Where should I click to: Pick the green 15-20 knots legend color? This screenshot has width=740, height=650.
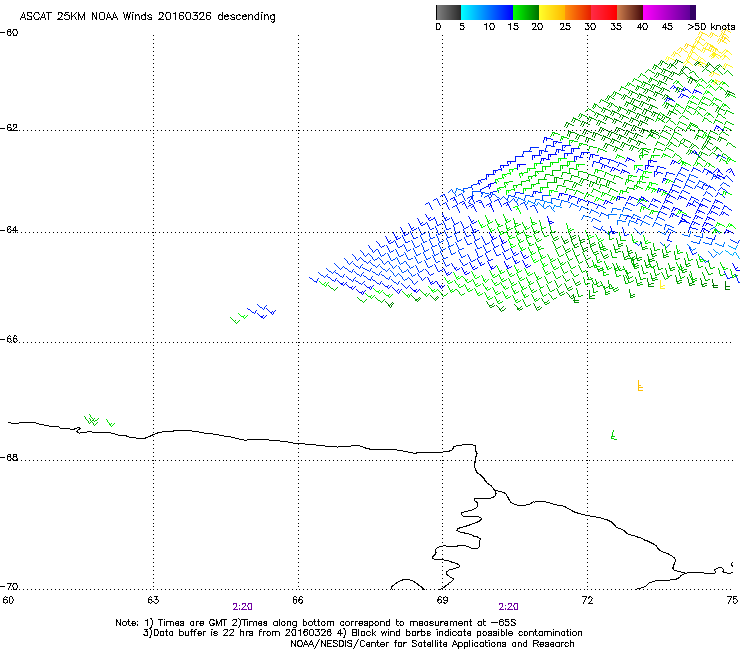coord(526,12)
